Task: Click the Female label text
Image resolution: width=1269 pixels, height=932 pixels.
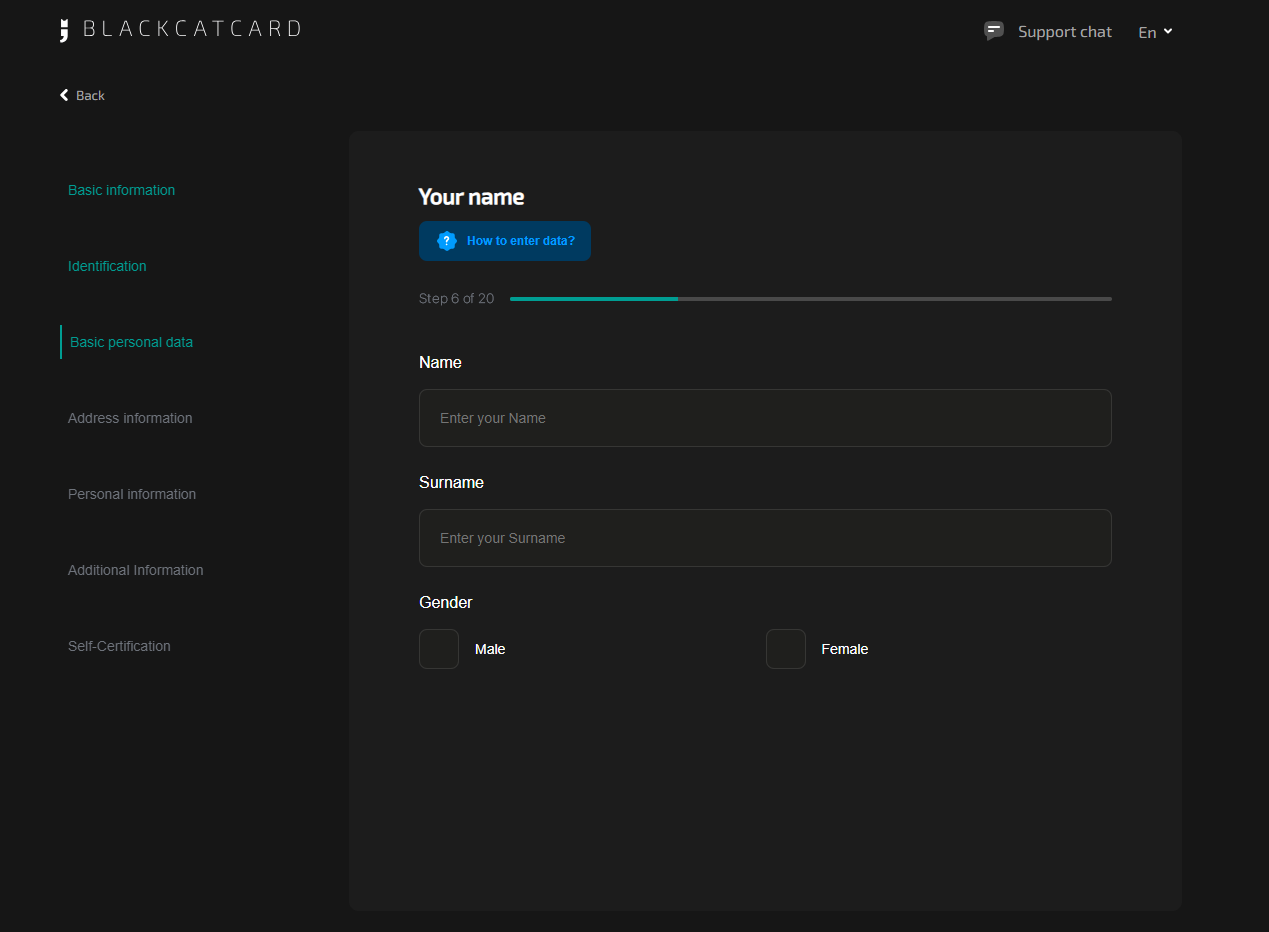Action: [845, 649]
